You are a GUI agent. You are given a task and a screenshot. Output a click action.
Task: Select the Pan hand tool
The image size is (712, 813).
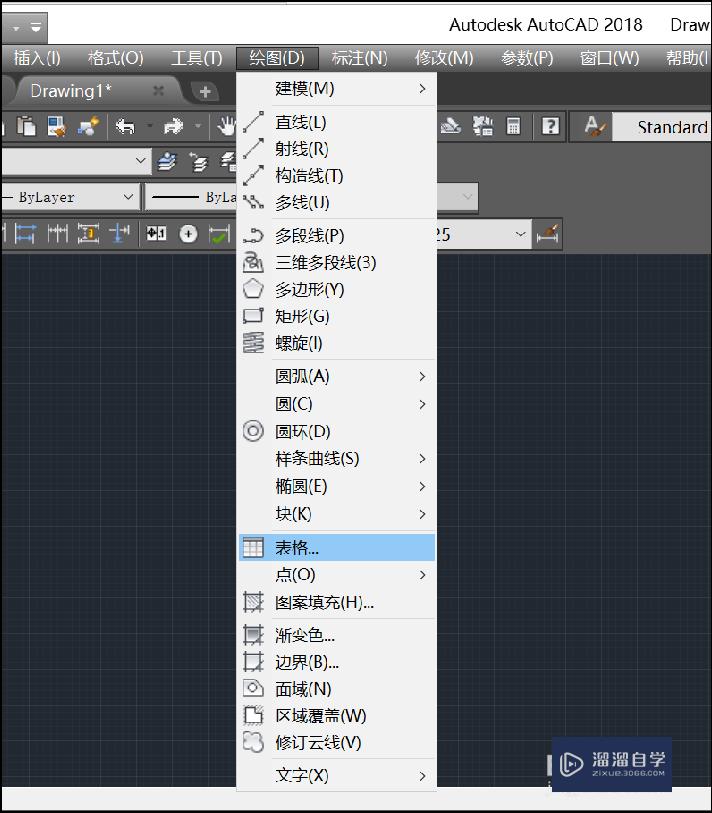click(x=226, y=126)
